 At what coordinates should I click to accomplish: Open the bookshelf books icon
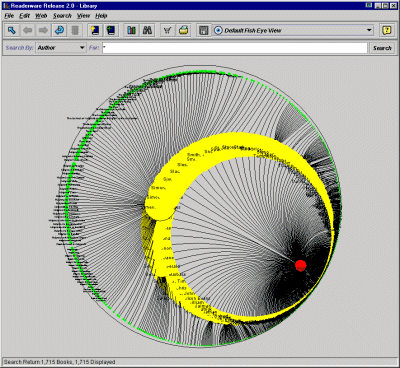click(132, 30)
